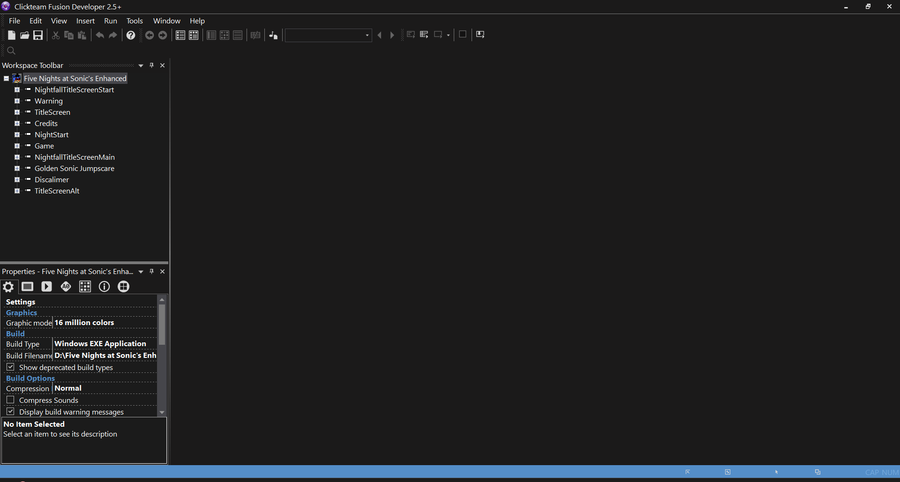Image resolution: width=900 pixels, height=482 pixels.
Task: Collapse the Five Nights at Sonic's Enhanced root
Action: click(x=6, y=79)
